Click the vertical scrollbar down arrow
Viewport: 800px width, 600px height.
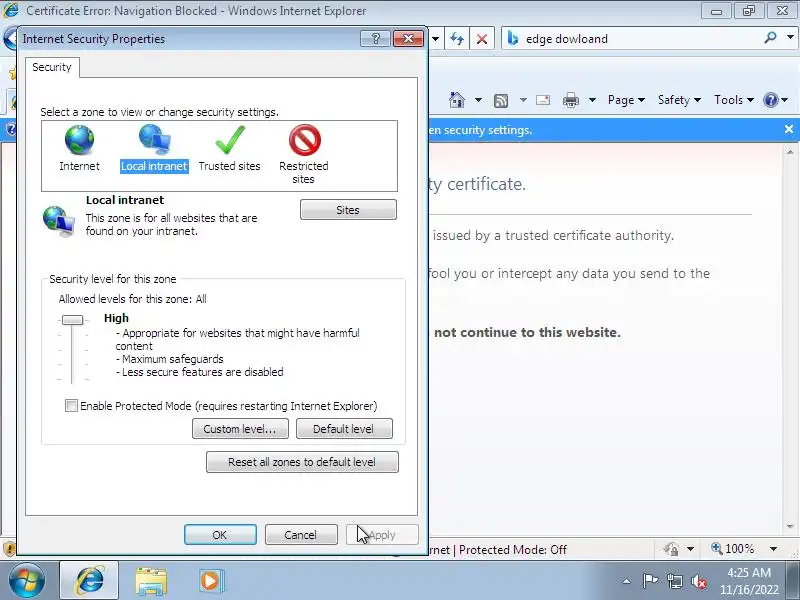(790, 526)
